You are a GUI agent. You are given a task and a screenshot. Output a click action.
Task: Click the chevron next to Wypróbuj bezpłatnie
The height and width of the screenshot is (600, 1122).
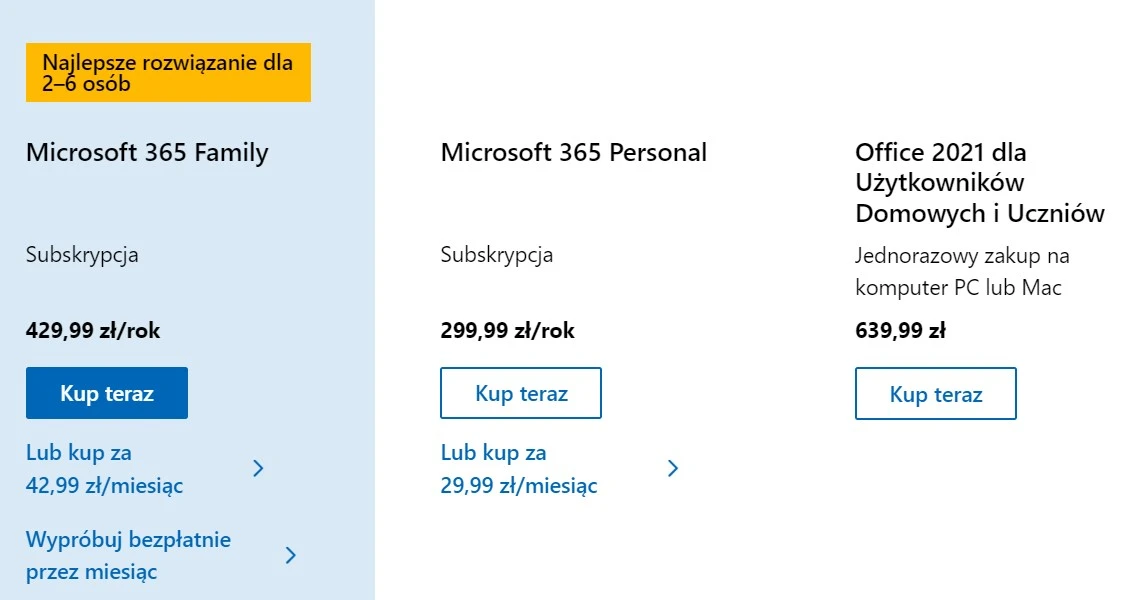click(x=291, y=555)
